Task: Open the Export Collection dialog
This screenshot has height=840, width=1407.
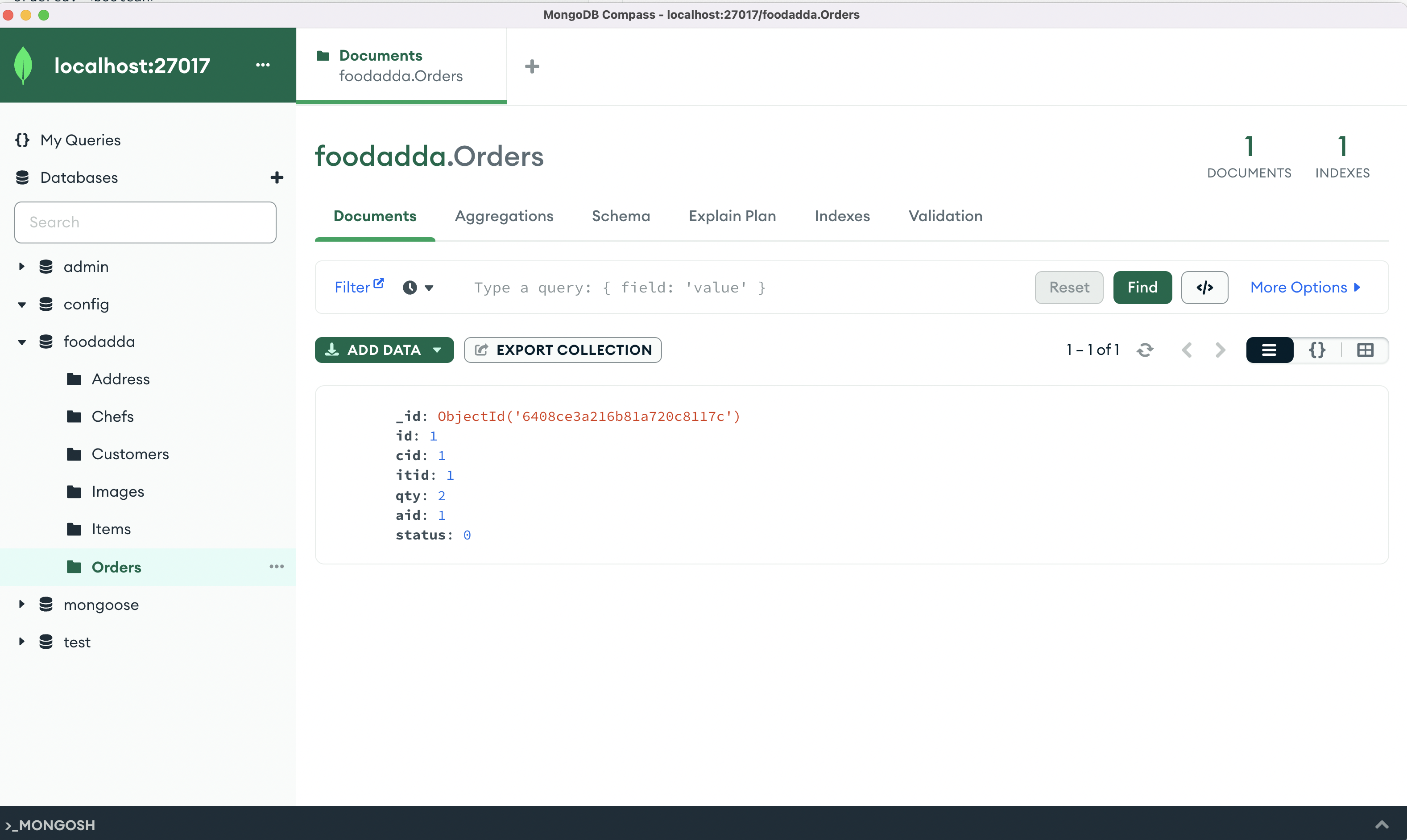Action: 562,350
